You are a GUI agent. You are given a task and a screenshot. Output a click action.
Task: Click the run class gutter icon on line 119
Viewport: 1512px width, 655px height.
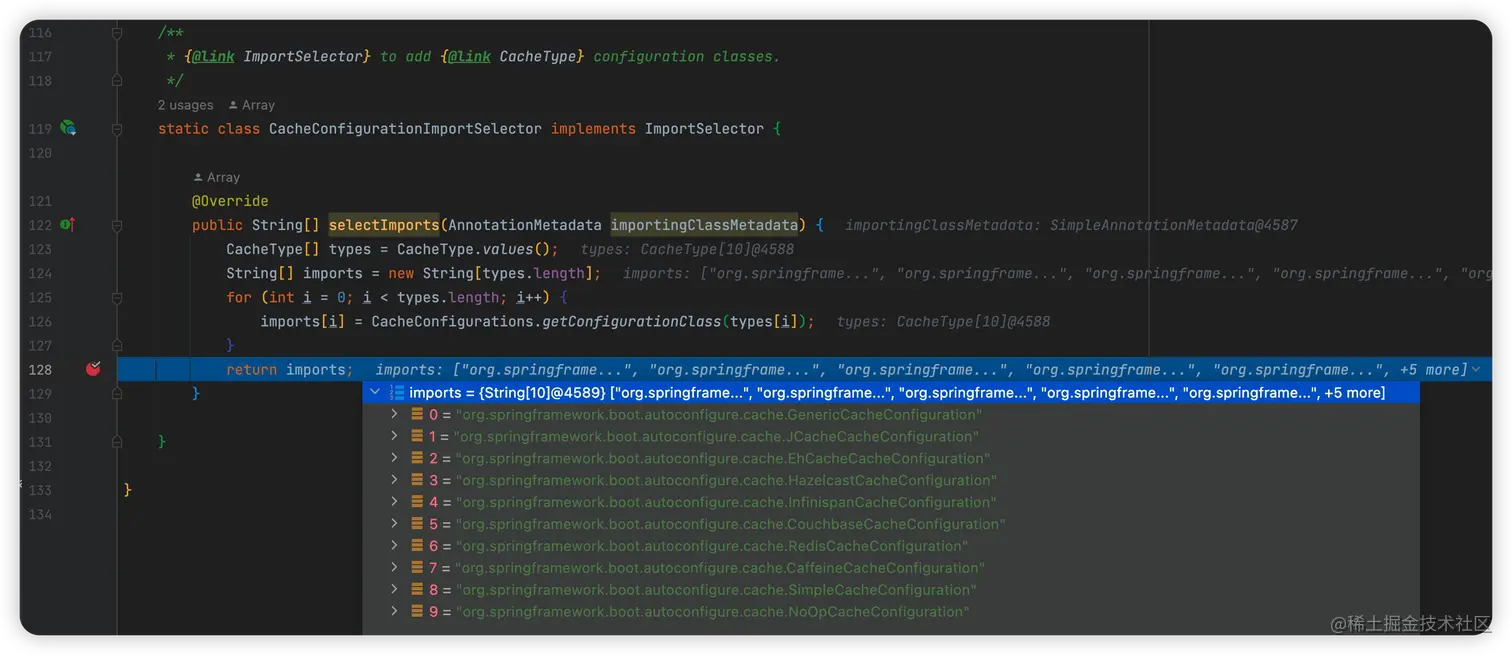tap(66, 128)
